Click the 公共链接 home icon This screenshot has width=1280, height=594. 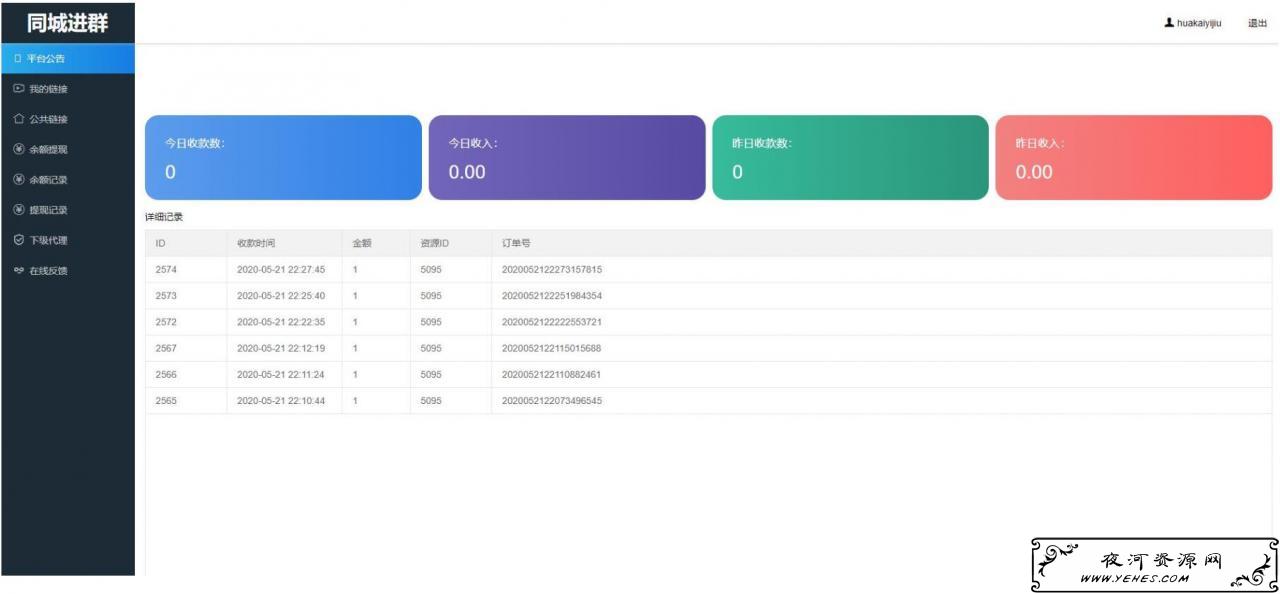[x=18, y=119]
